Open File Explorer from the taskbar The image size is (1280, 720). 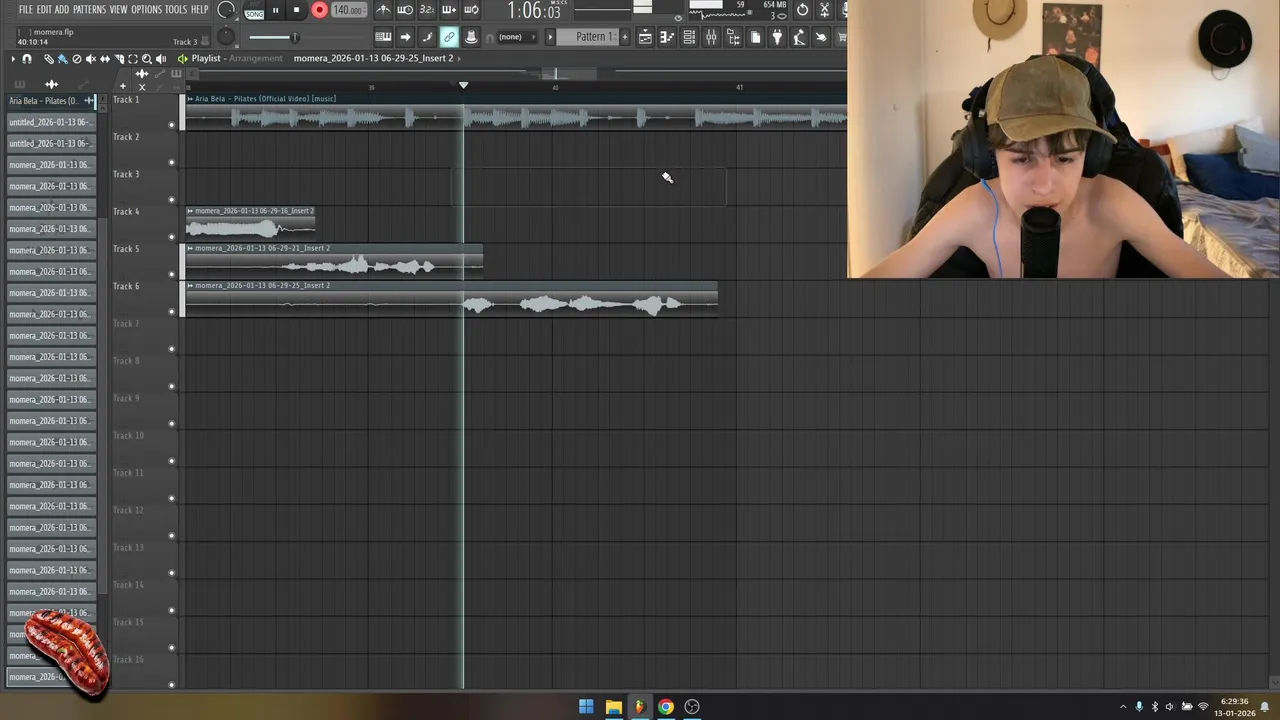[x=614, y=707]
